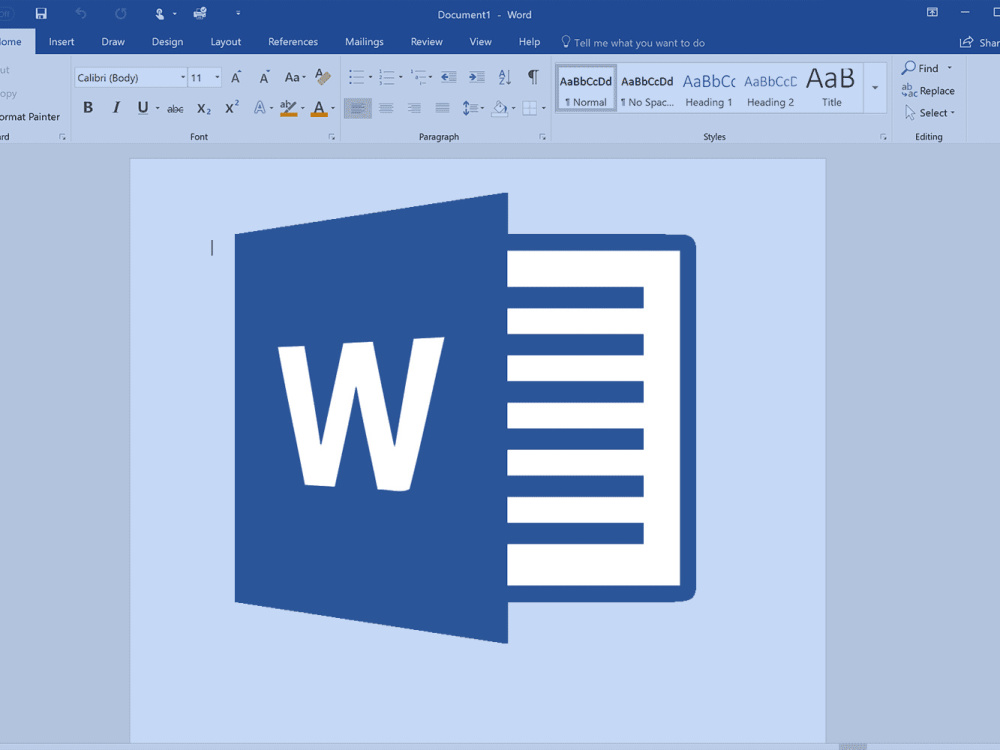Apply the Font Color button
This screenshot has height=750, width=1000.
tap(319, 108)
